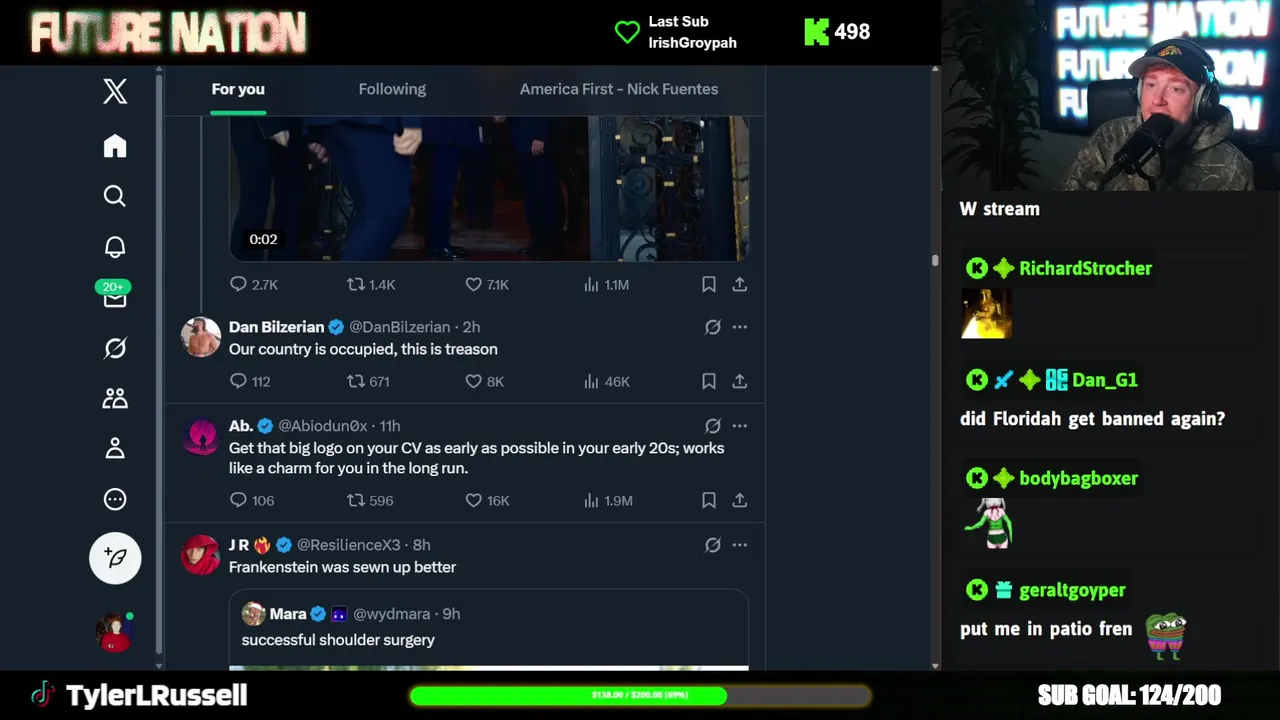Click the Kick follower count 498
1280x720 pixels.
point(838,32)
